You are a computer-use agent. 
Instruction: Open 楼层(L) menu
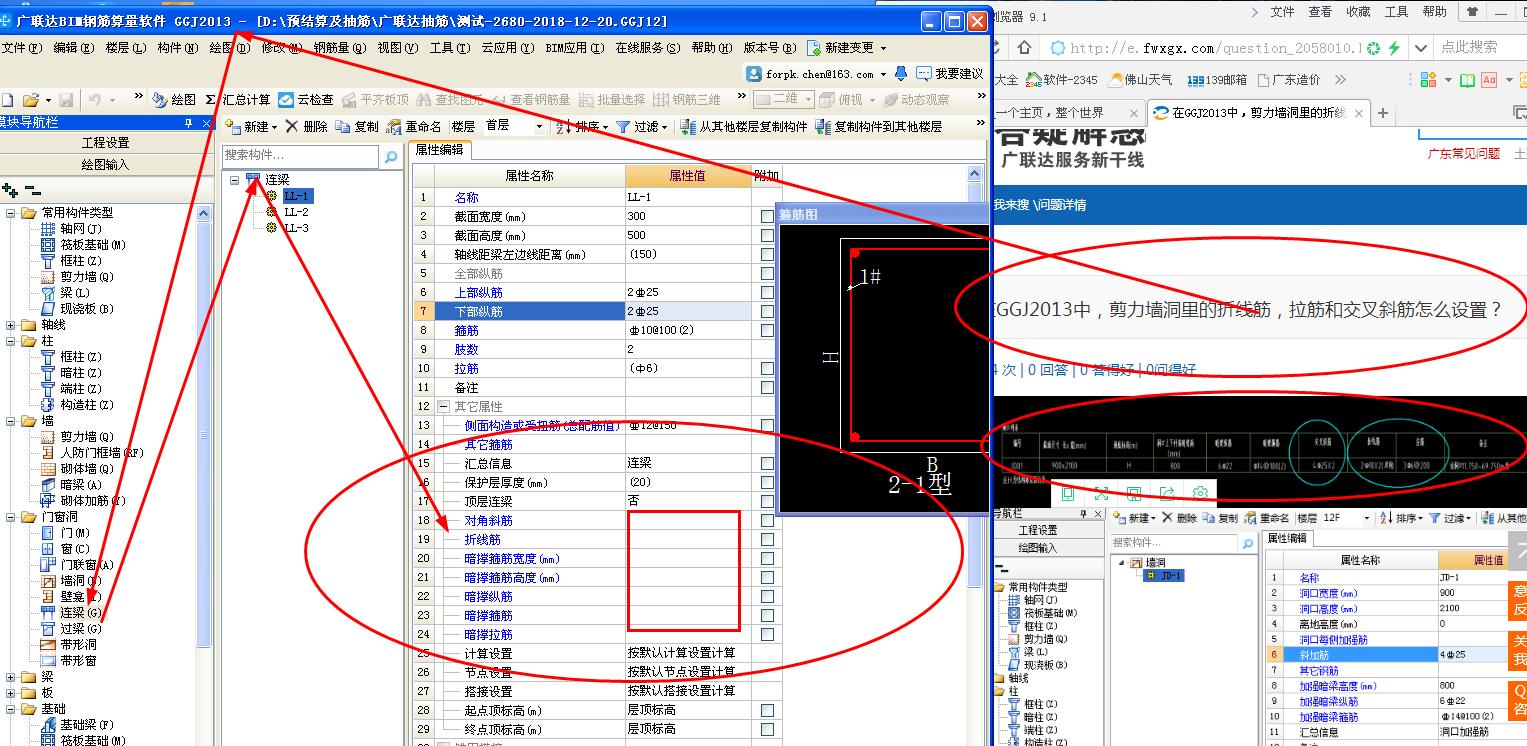click(126, 48)
